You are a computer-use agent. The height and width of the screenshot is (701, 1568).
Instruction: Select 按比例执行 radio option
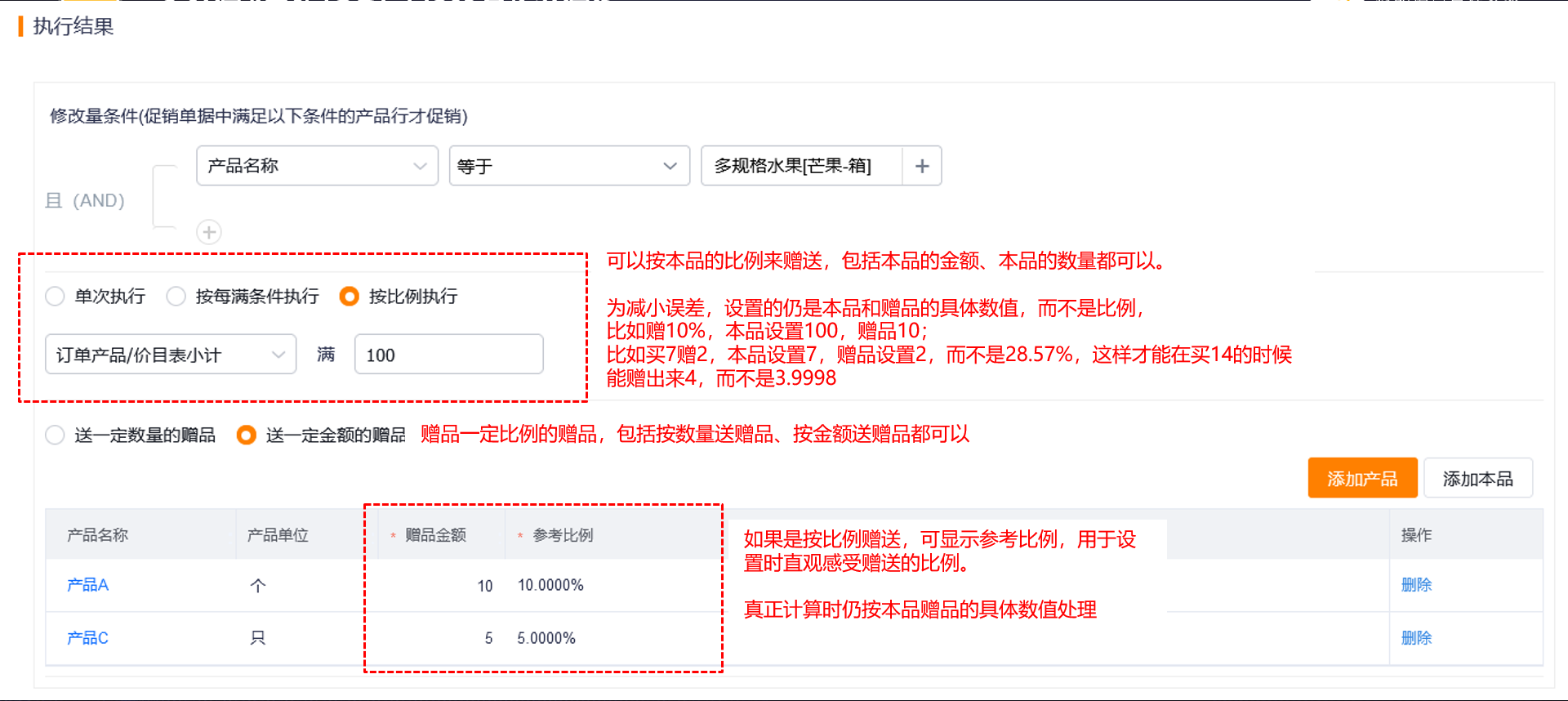click(349, 296)
